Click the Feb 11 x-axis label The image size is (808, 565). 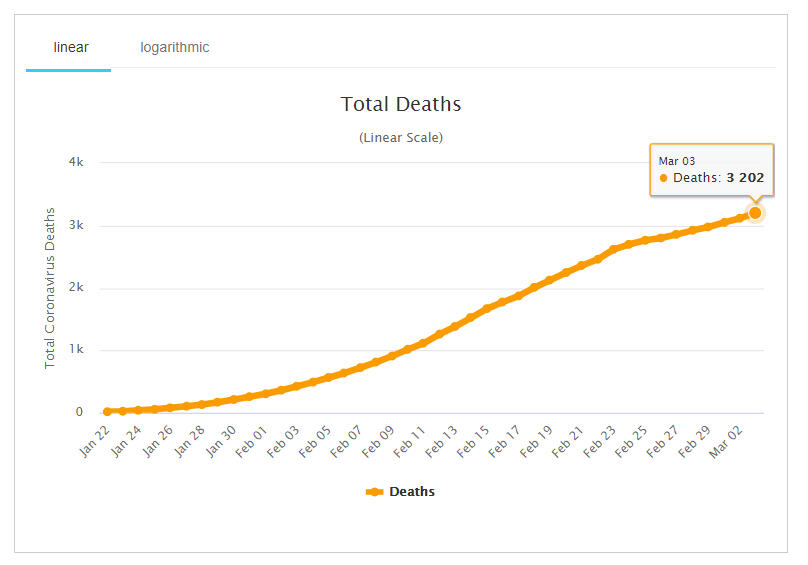pyautogui.click(x=413, y=438)
